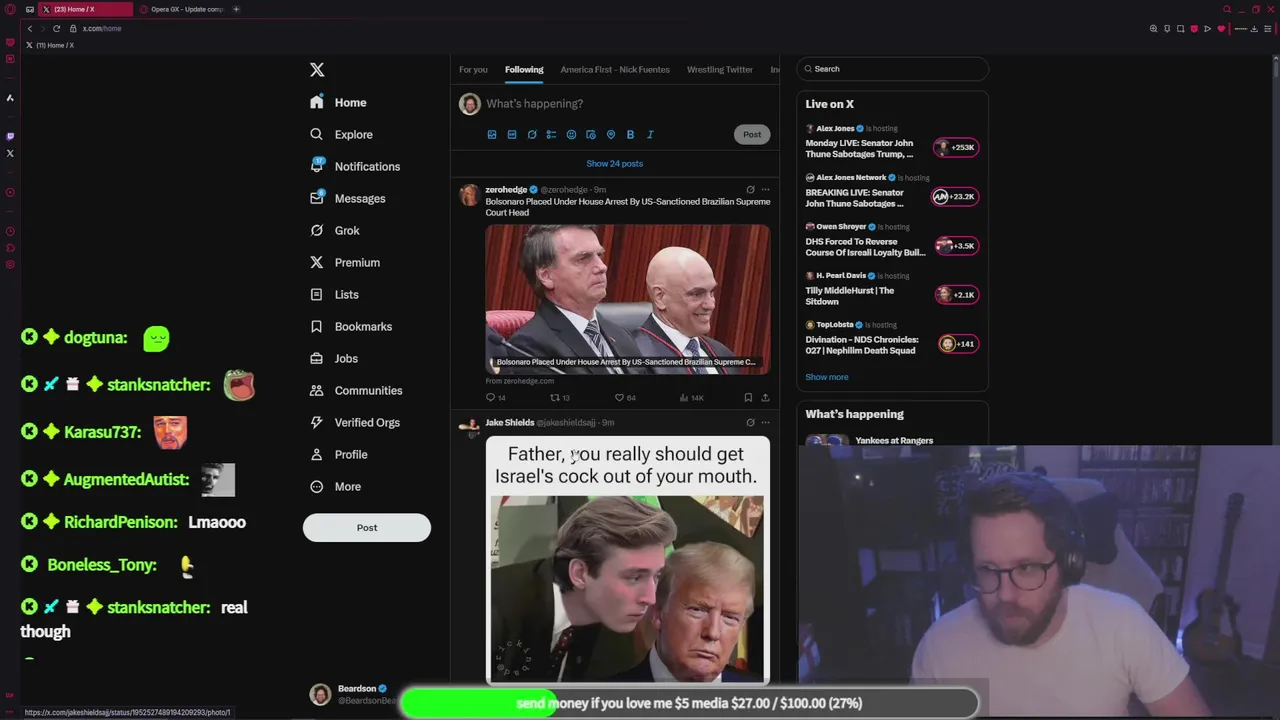1280x720 pixels.
Task: Share the zerohedge post
Action: [x=765, y=397]
